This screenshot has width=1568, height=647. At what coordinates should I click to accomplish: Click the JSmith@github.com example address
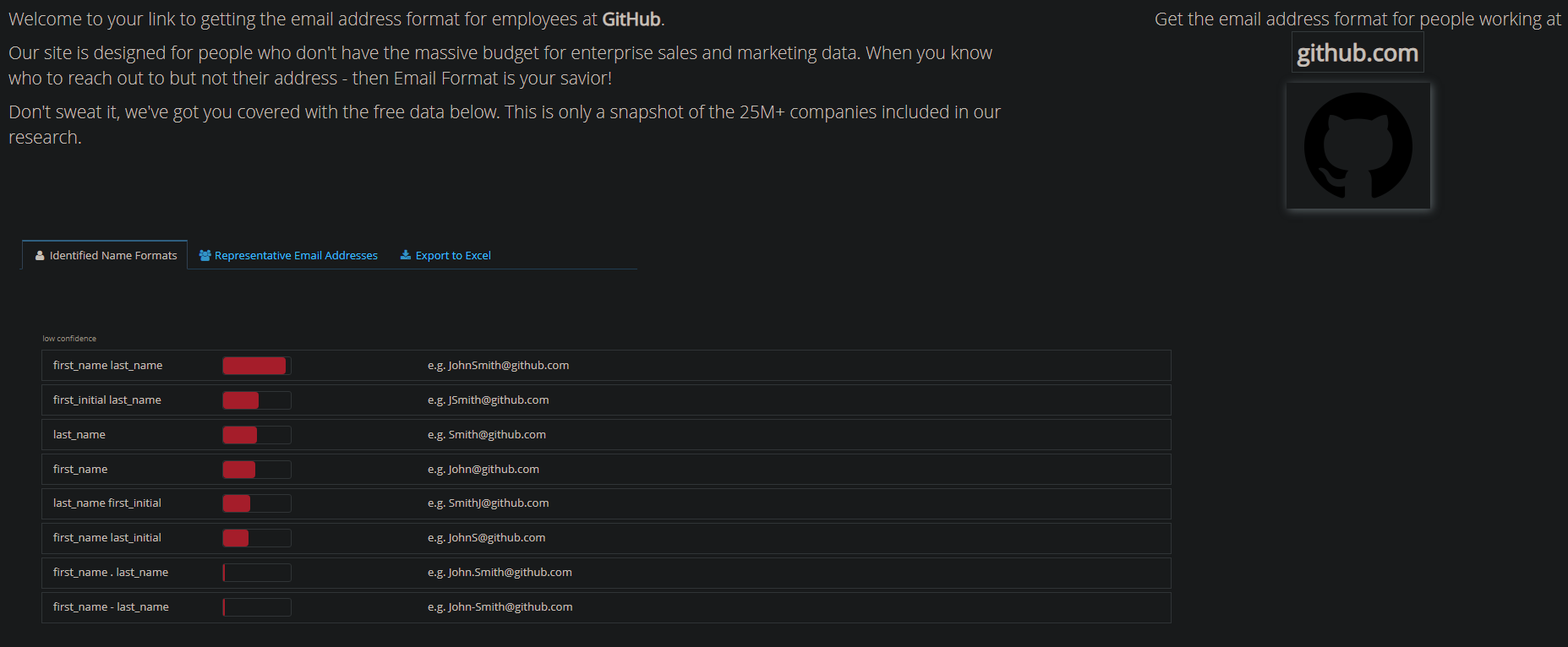(498, 400)
